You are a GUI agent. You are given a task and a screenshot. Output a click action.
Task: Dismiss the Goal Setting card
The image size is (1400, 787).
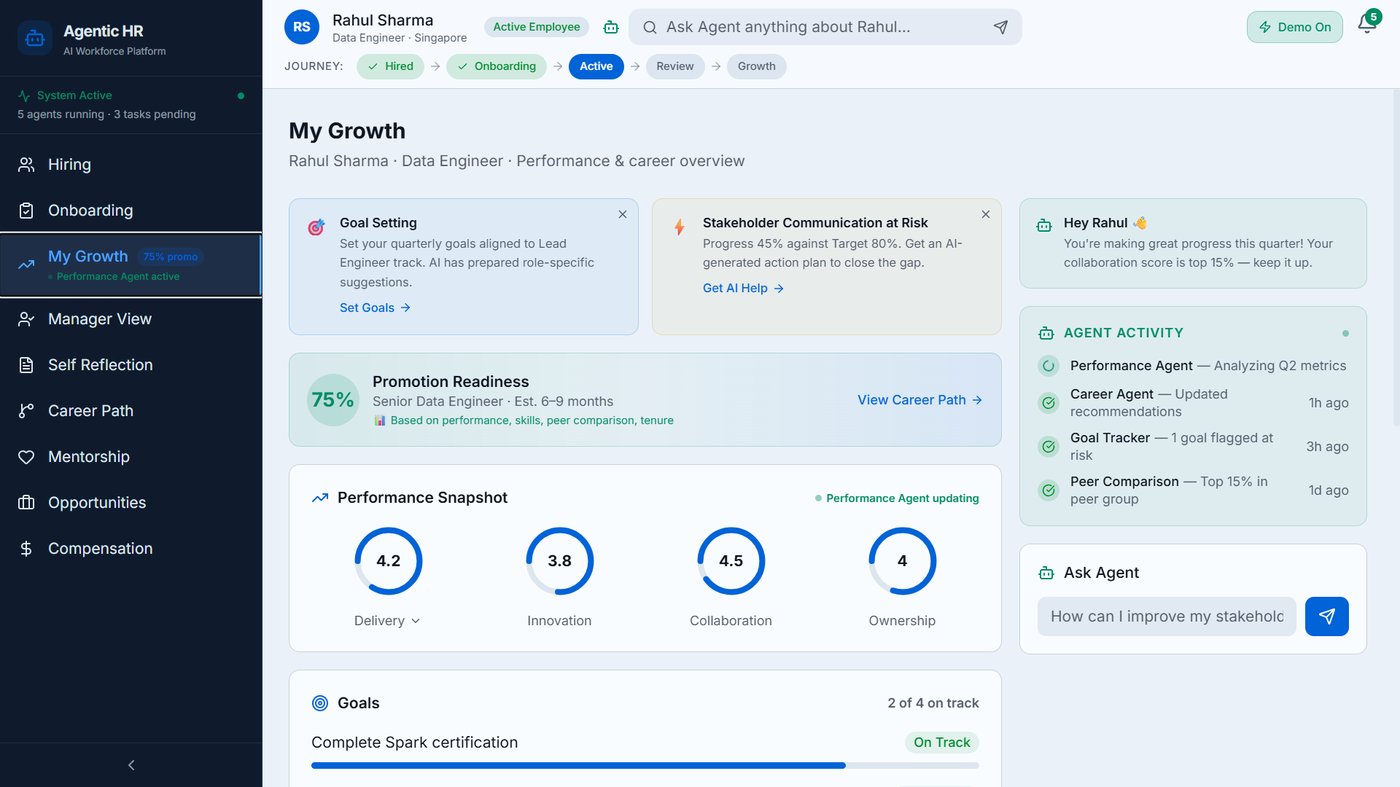622,214
